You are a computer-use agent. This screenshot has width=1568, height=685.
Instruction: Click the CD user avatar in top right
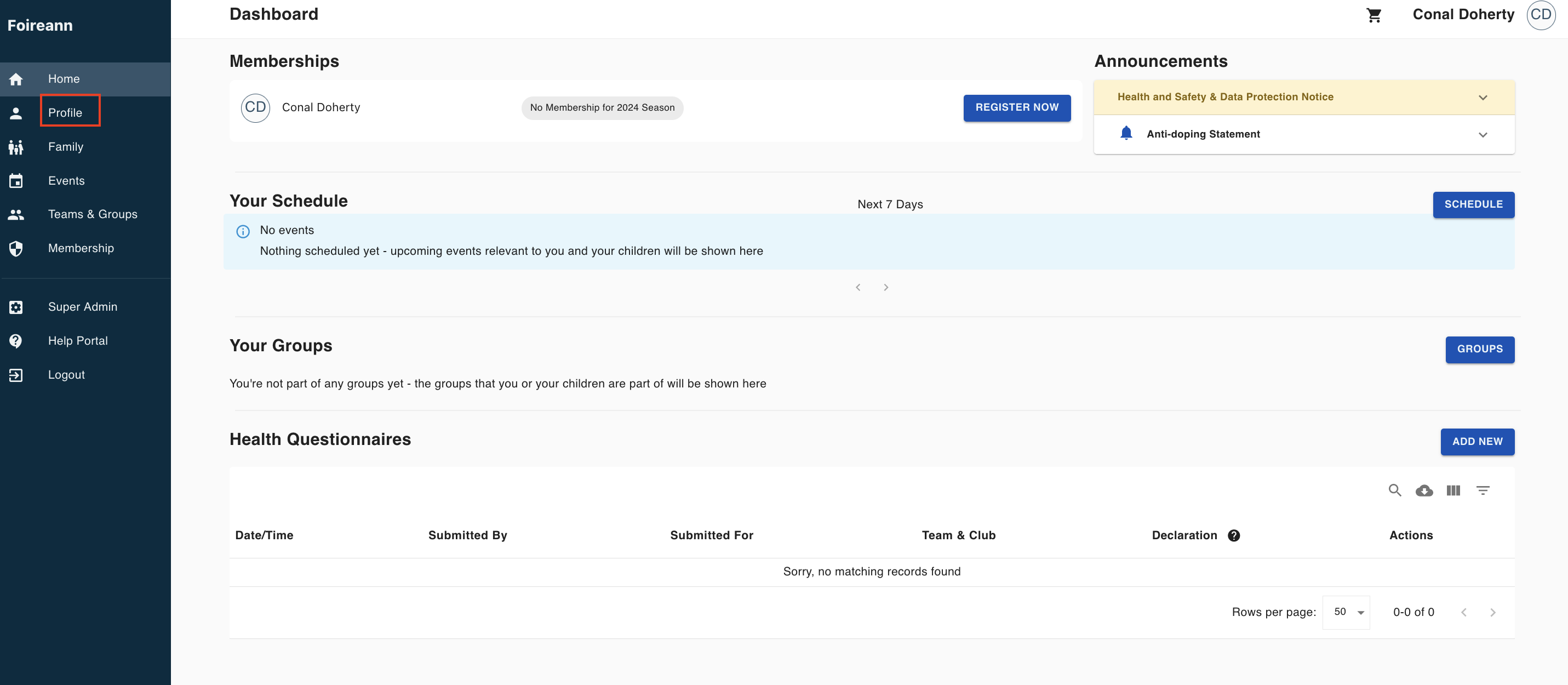coord(1541,15)
